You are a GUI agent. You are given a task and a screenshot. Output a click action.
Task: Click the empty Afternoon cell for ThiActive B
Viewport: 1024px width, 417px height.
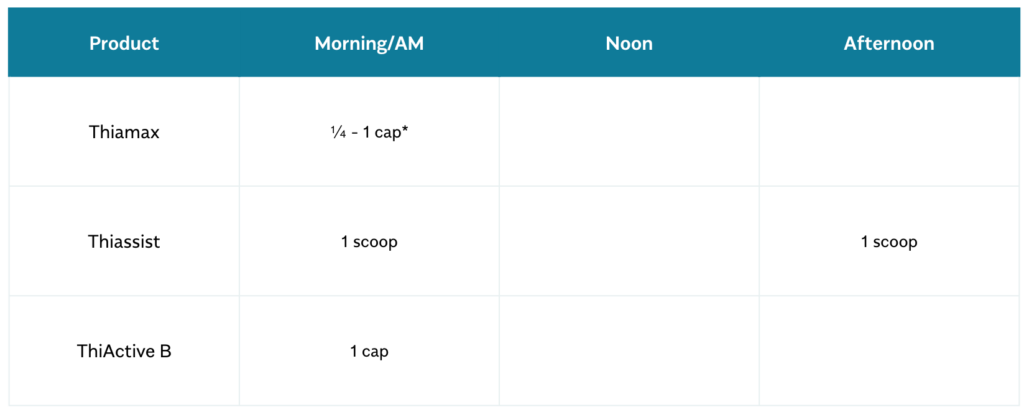coord(889,352)
